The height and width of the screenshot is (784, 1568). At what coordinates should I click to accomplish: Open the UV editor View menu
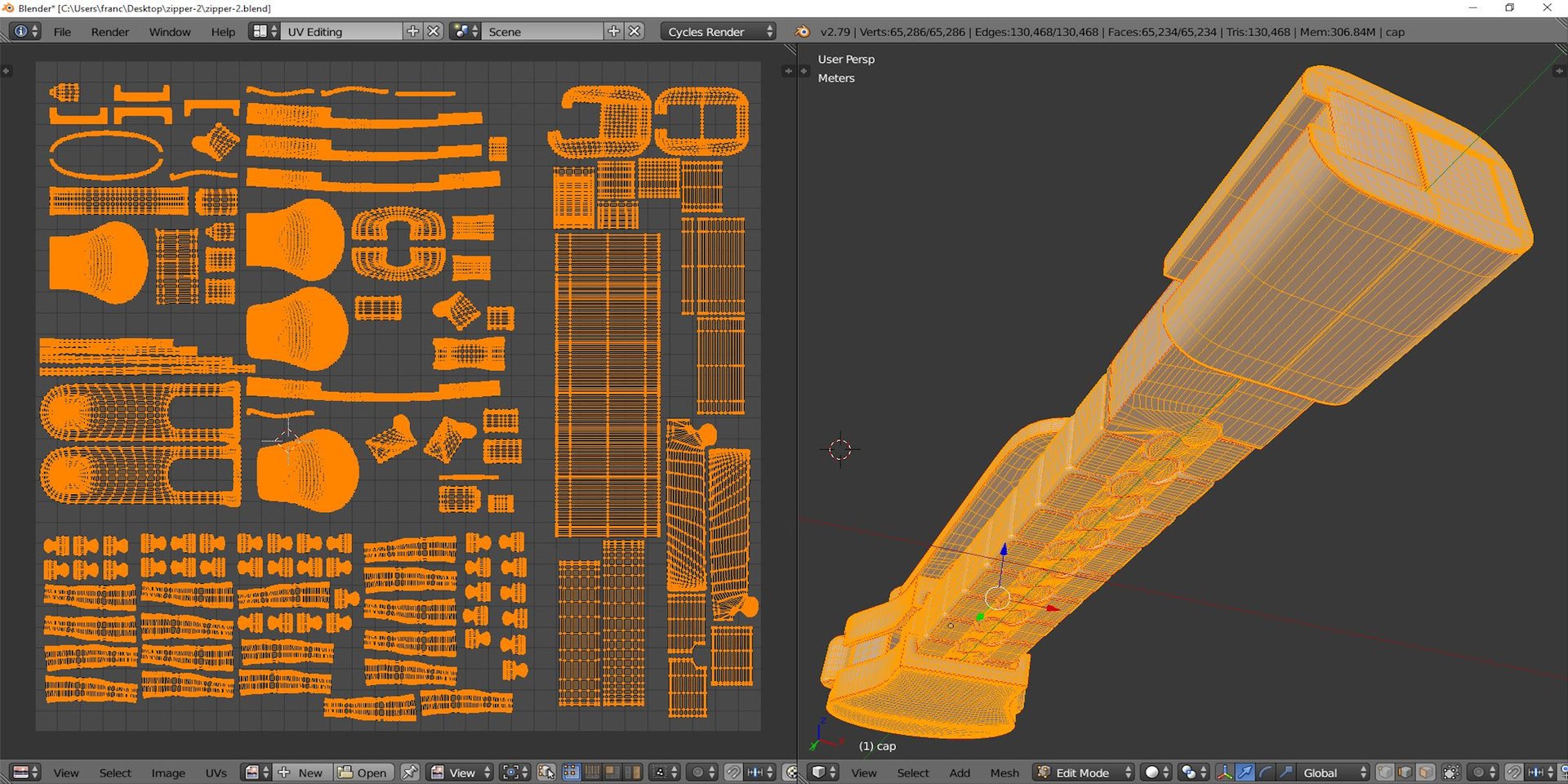click(x=66, y=773)
